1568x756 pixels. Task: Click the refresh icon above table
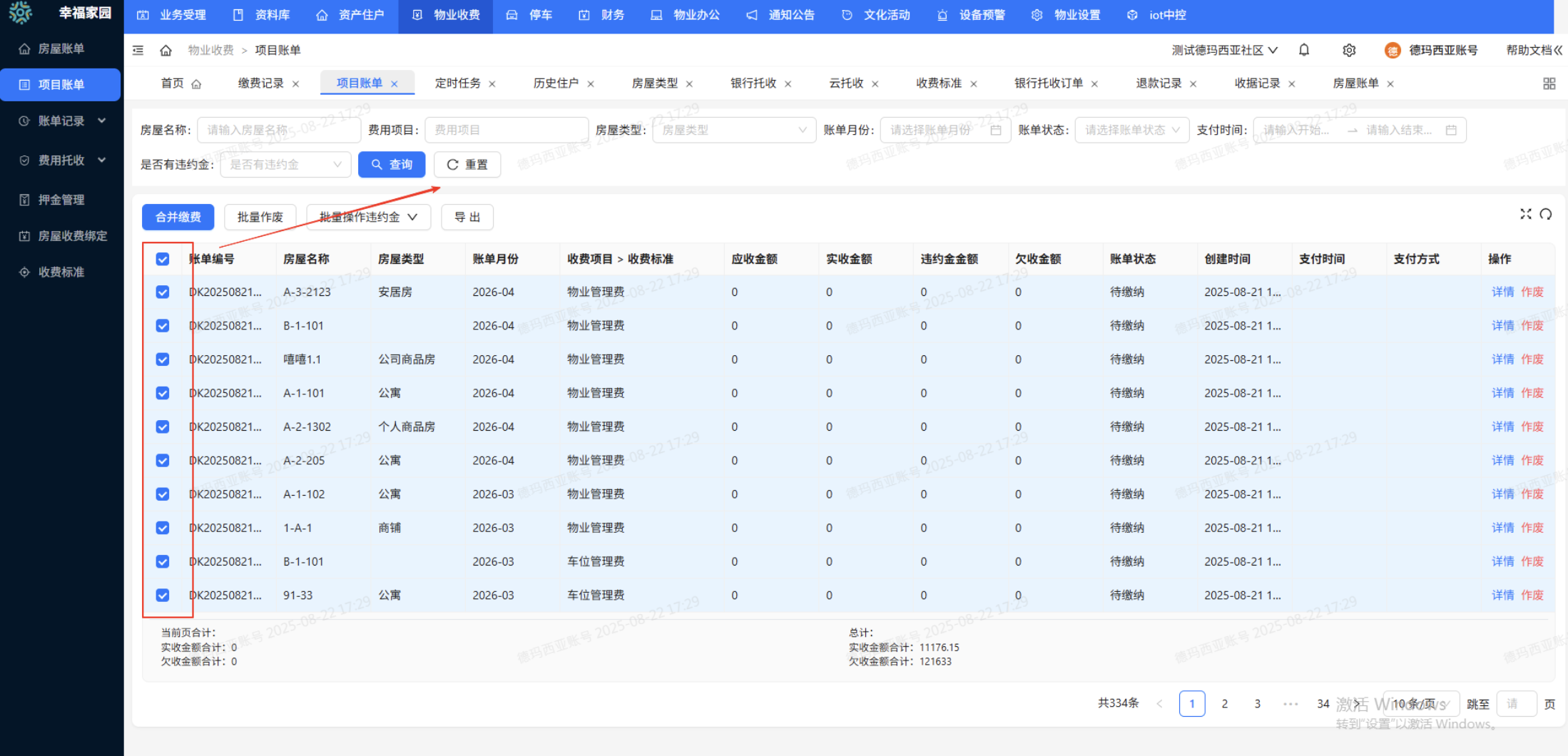[1545, 214]
